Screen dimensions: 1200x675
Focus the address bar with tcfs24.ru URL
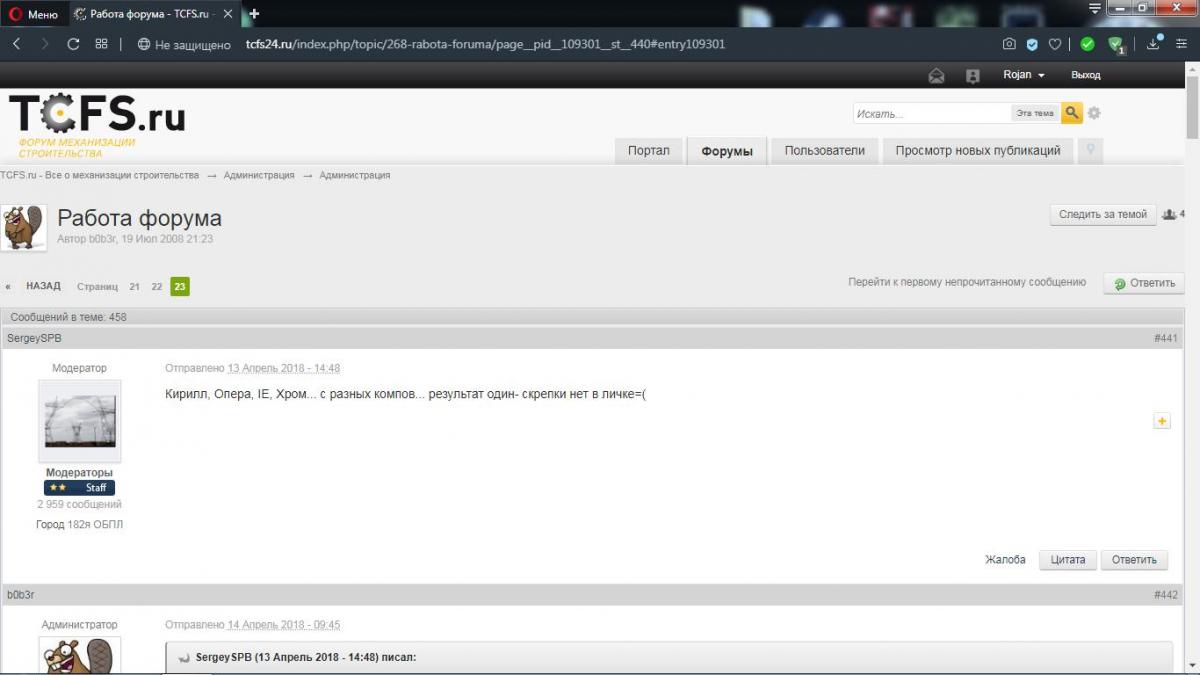pos(485,44)
